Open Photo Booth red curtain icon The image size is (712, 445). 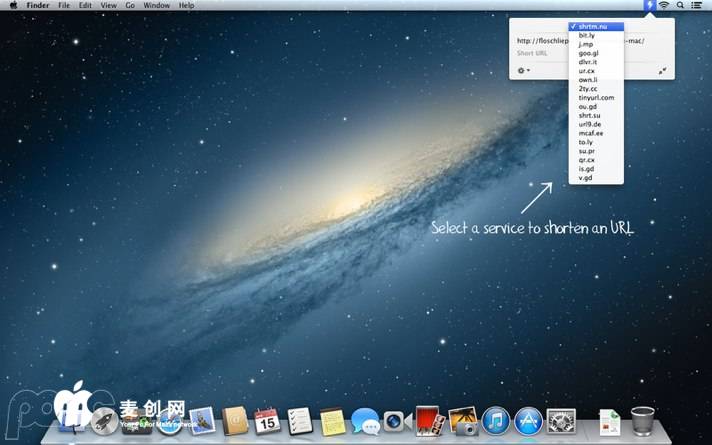tap(430, 421)
